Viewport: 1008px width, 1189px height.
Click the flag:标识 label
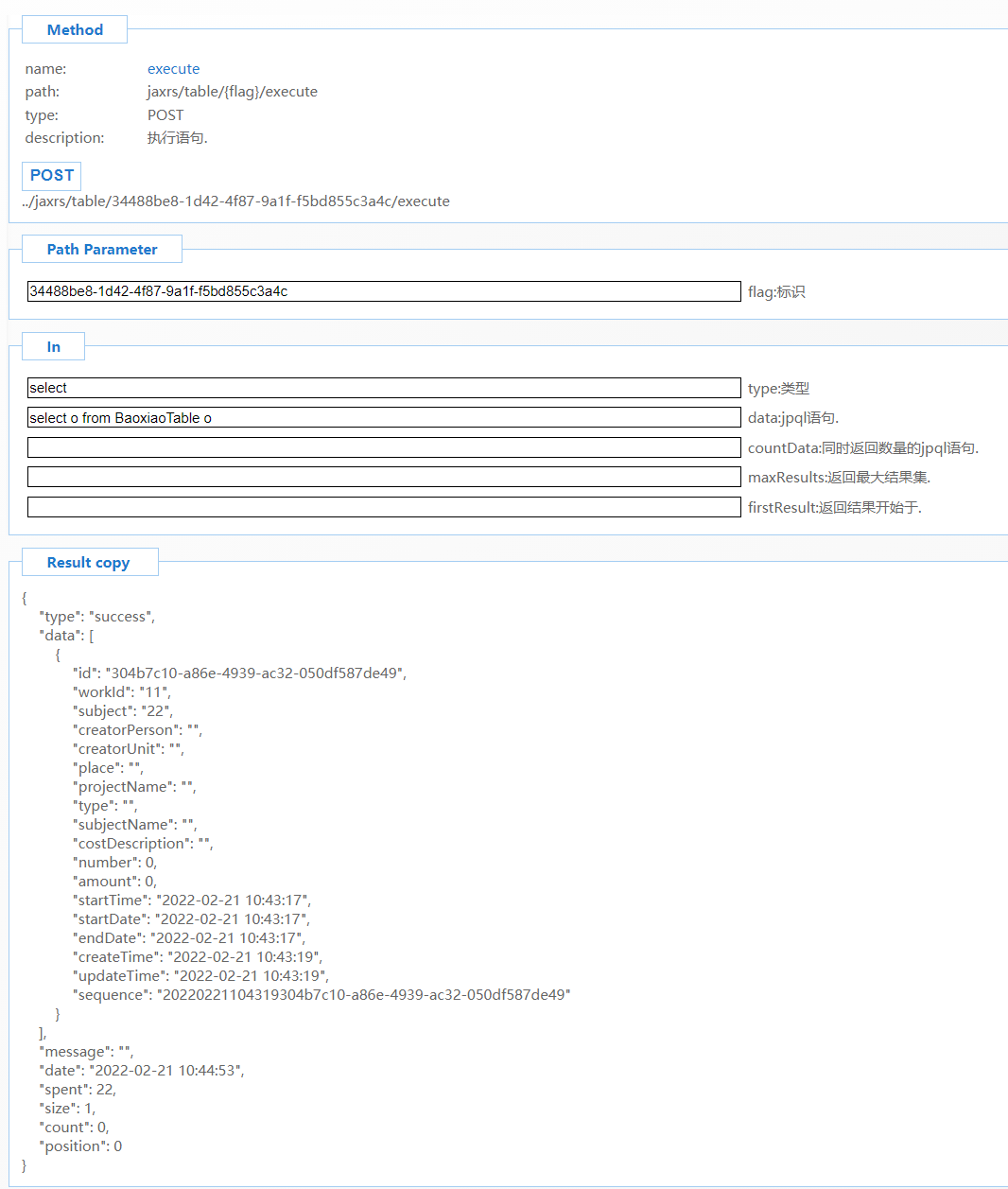click(x=776, y=292)
